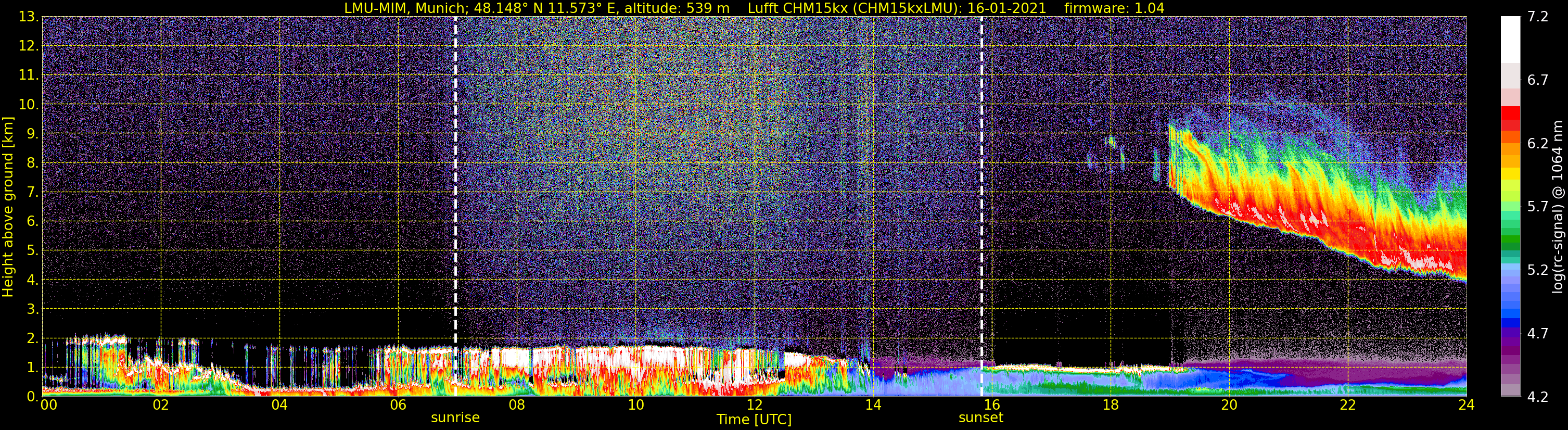Viewport: 1568px width, 430px height.
Task: Click the '5.7' colorbar value
Action: tap(1538, 207)
